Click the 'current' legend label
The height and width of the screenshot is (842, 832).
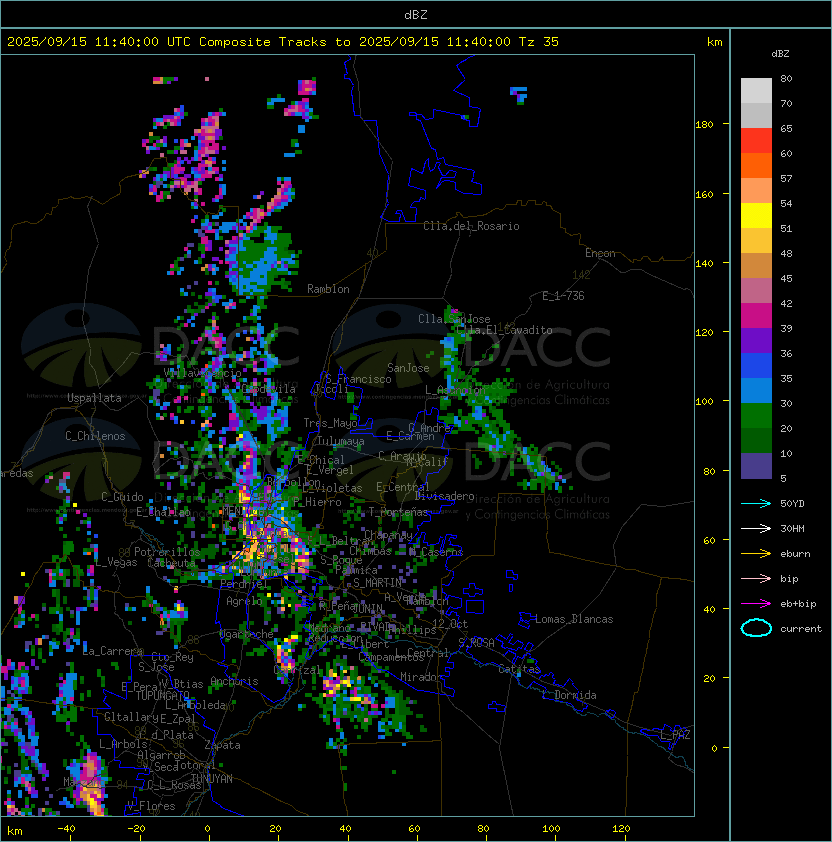pos(801,629)
